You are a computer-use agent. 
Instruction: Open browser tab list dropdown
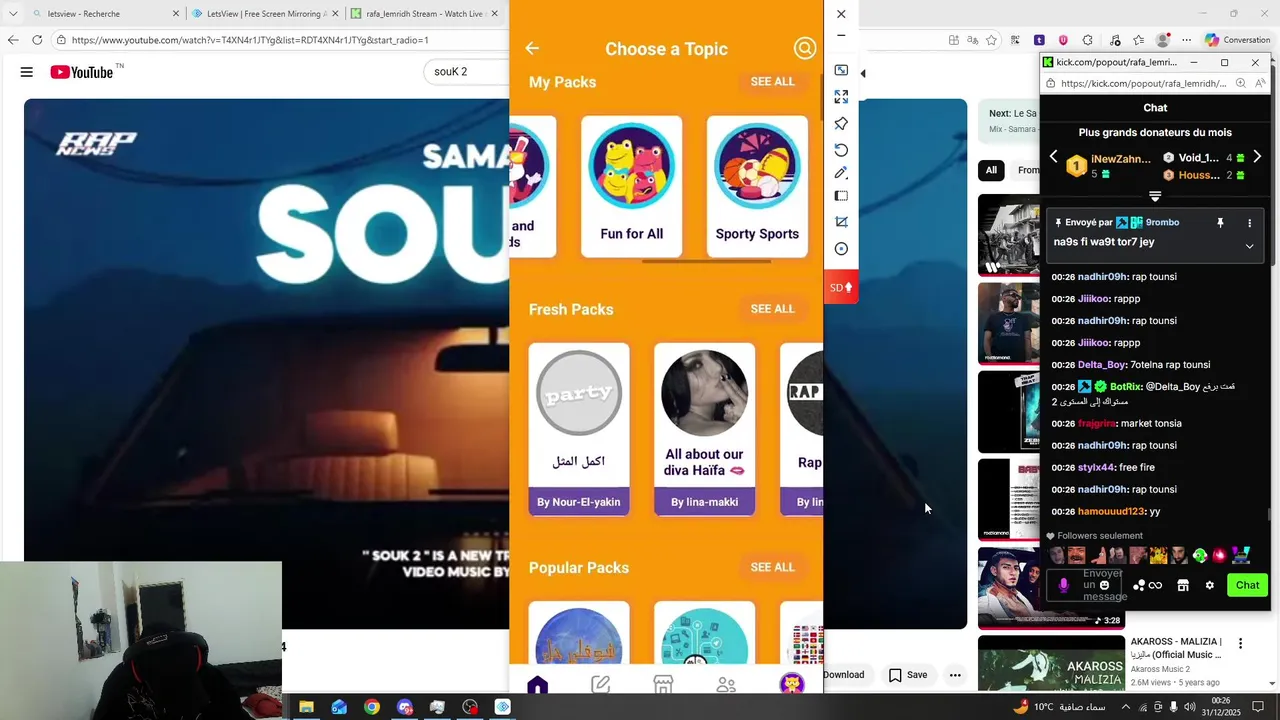click(12, 14)
